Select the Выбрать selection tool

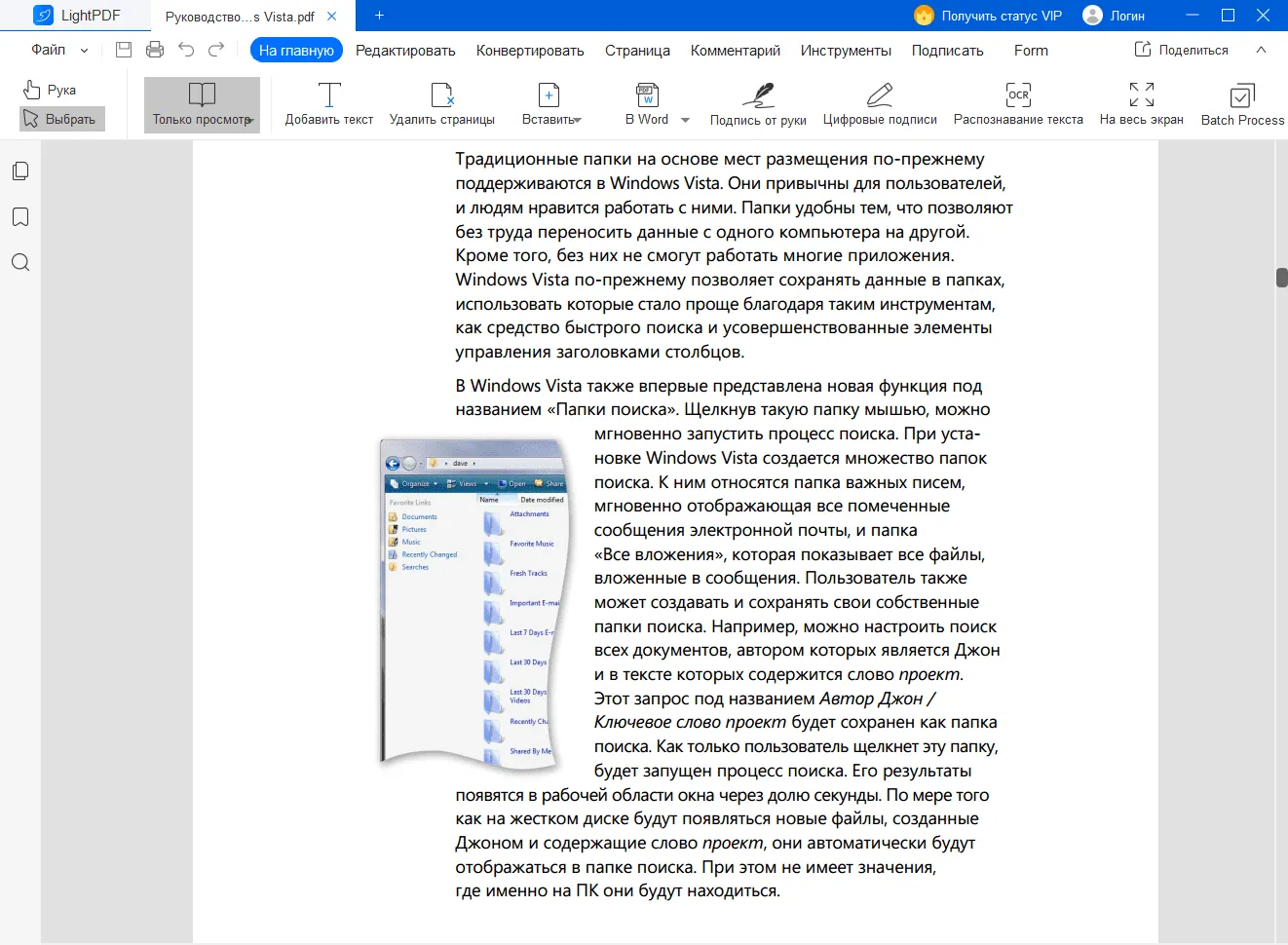coord(61,119)
